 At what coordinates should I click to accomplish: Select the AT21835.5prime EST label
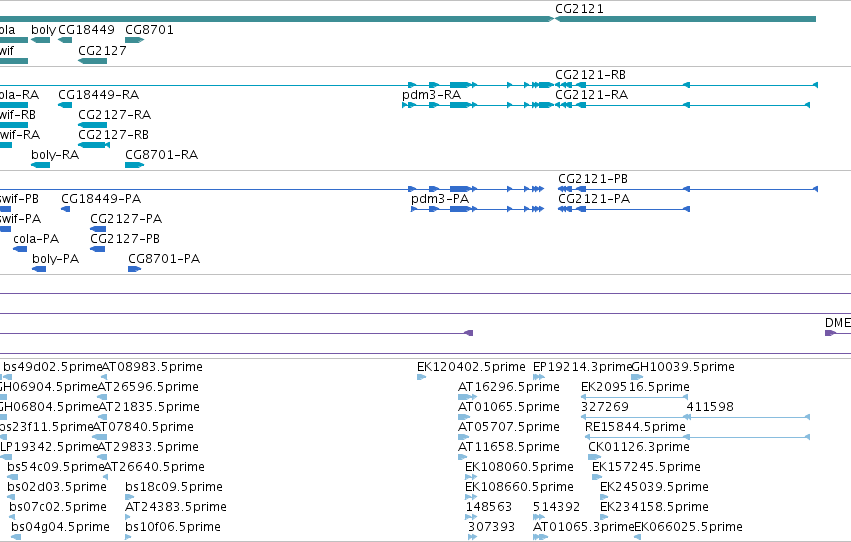tap(149, 407)
